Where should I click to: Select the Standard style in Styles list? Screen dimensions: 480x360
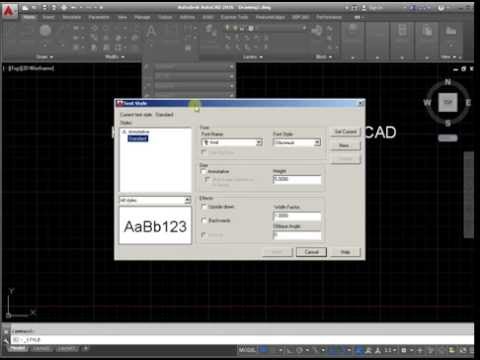138,138
